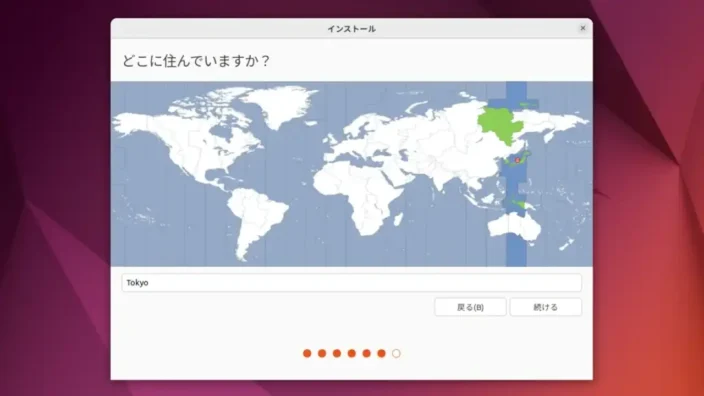
Task: Choose Greenland on the time zone map
Action: click(281, 106)
